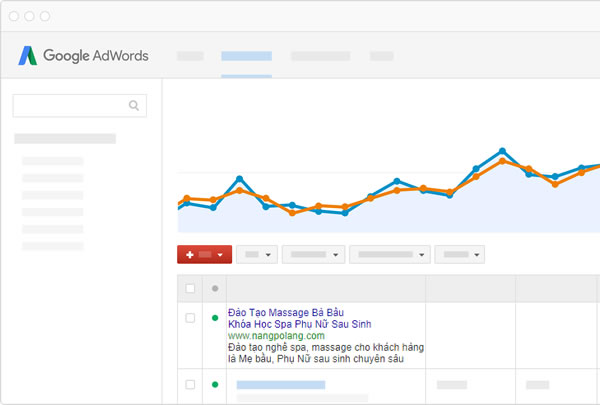600x405 pixels.
Task: Open the last gray dropdown in the toolbar
Action: tap(460, 255)
